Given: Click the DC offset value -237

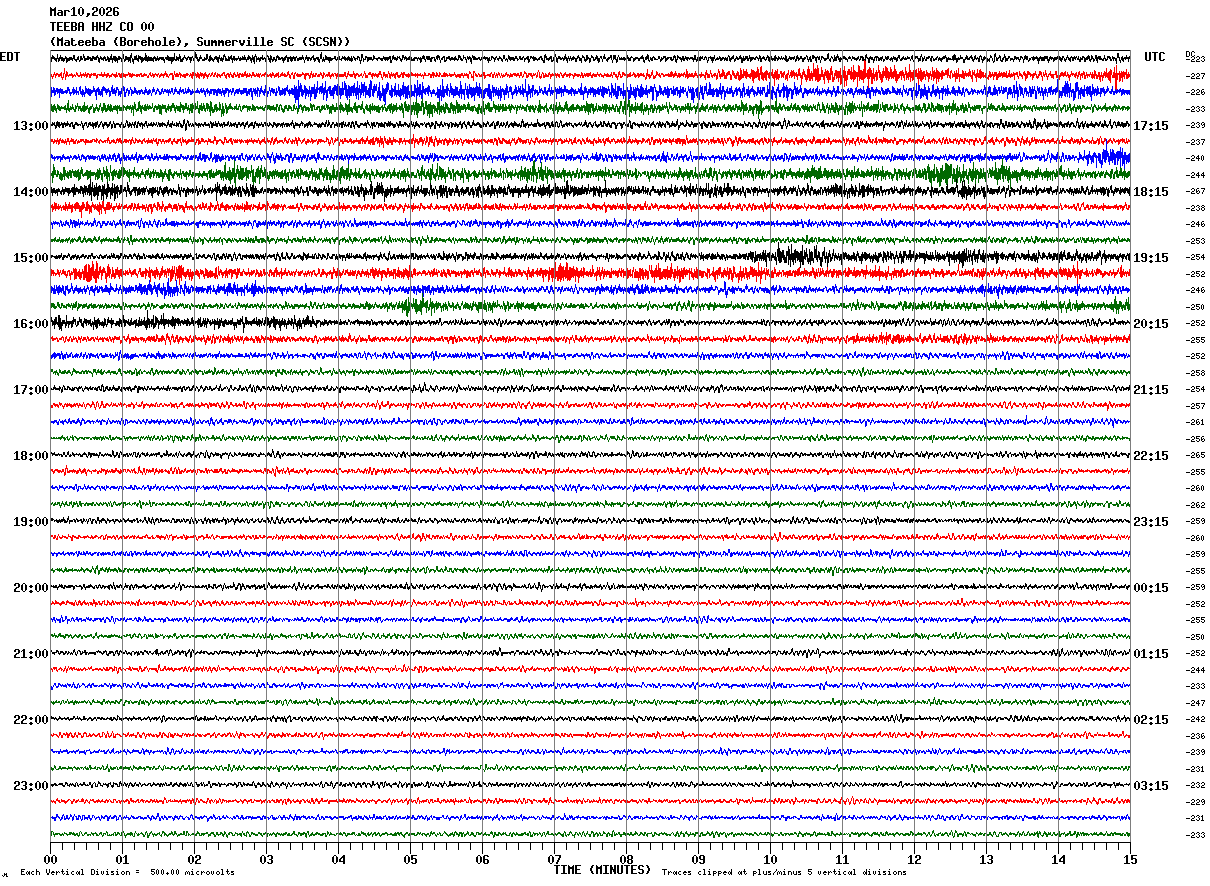Looking at the screenshot, I should (1195, 142).
